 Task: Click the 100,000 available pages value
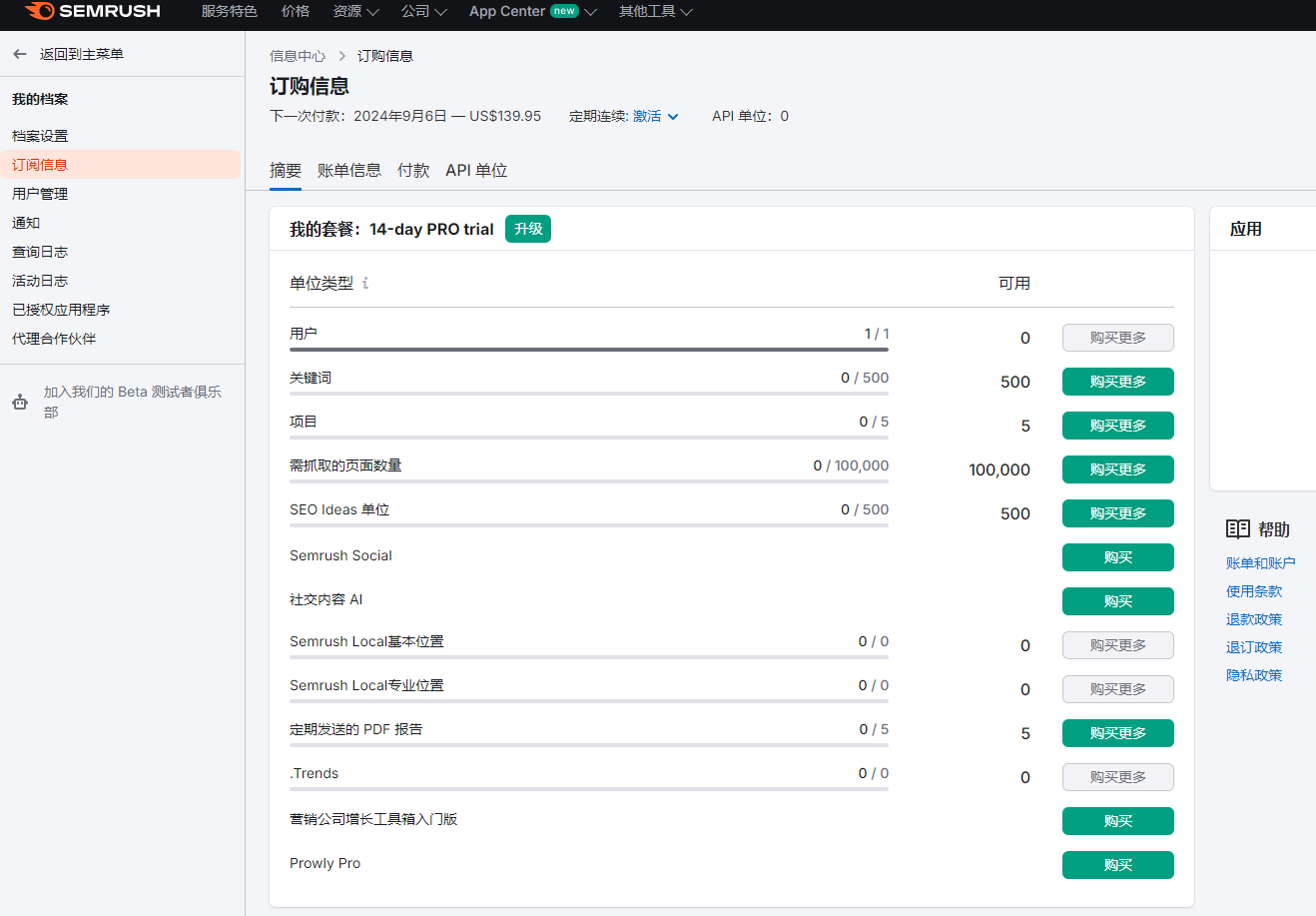(999, 469)
